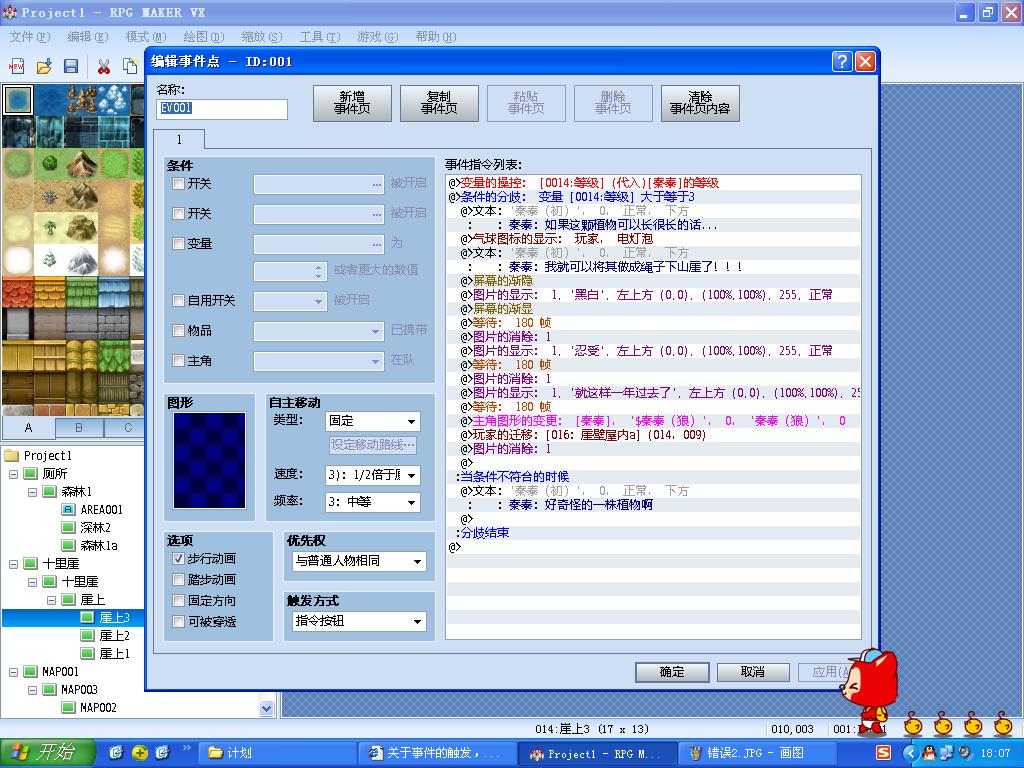Click 清除事件页内容 button
The height and width of the screenshot is (768, 1024).
[x=700, y=103]
